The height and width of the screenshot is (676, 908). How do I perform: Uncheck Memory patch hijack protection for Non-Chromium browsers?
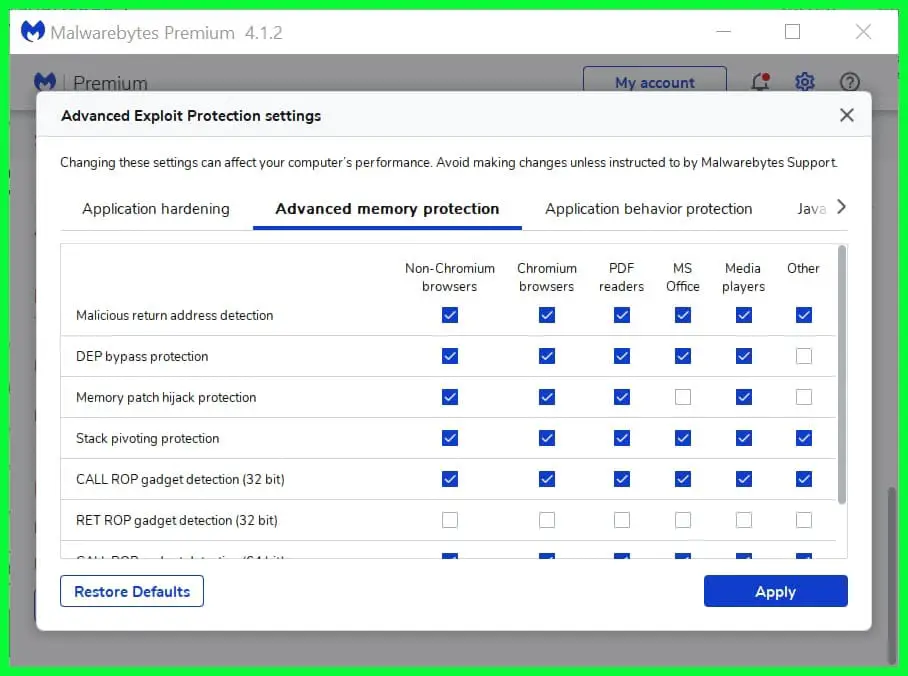point(450,397)
